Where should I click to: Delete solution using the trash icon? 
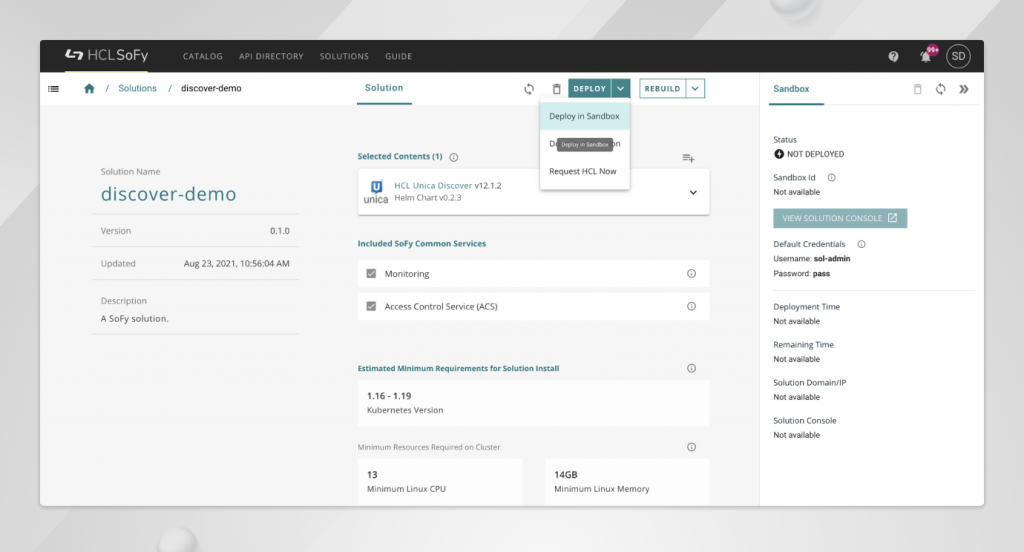pyautogui.click(x=556, y=89)
